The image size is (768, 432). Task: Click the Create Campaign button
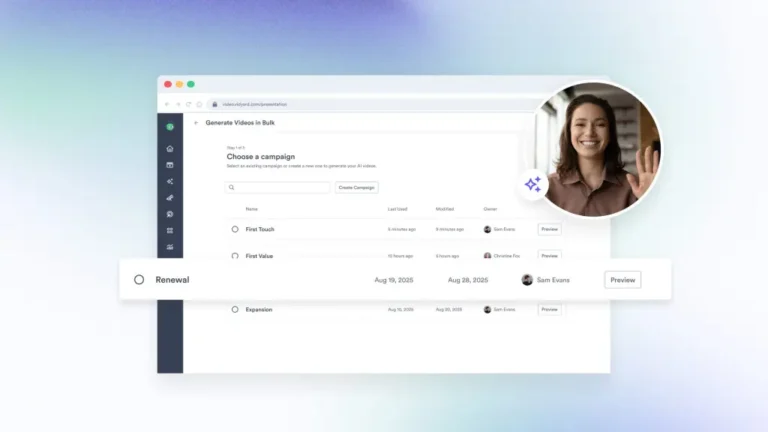pyautogui.click(x=357, y=187)
